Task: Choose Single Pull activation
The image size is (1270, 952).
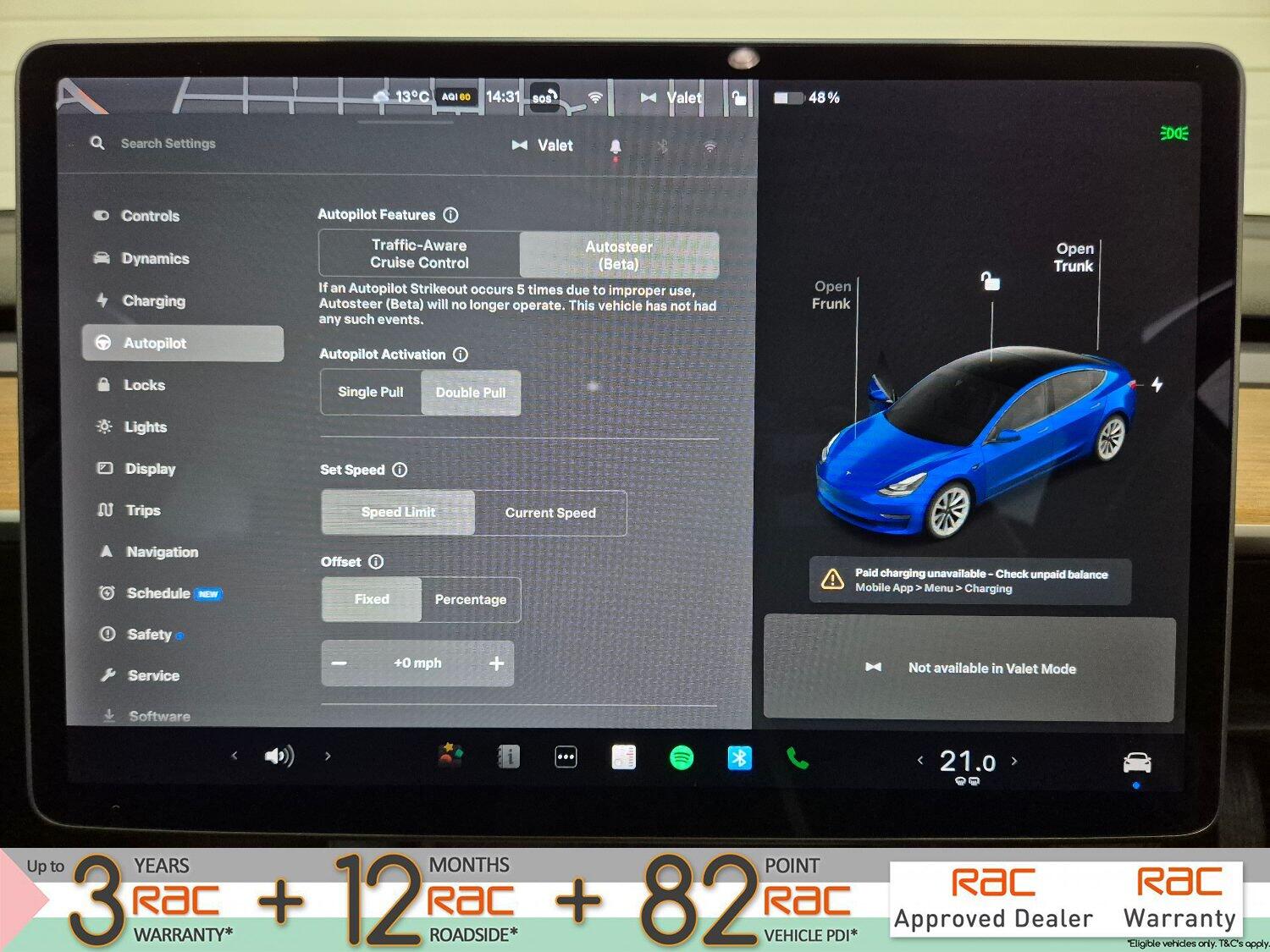Action: [x=370, y=392]
